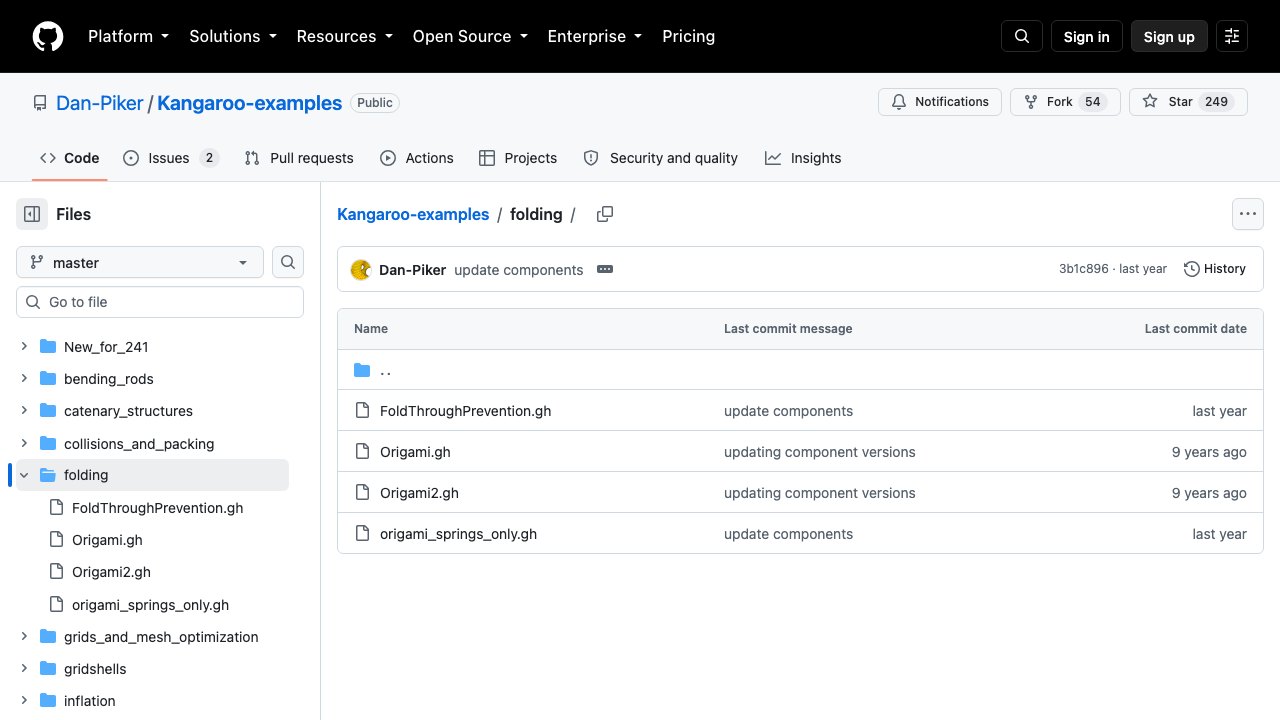1280x720 pixels.
Task: Focus the Go to file search field
Action: coord(160,302)
